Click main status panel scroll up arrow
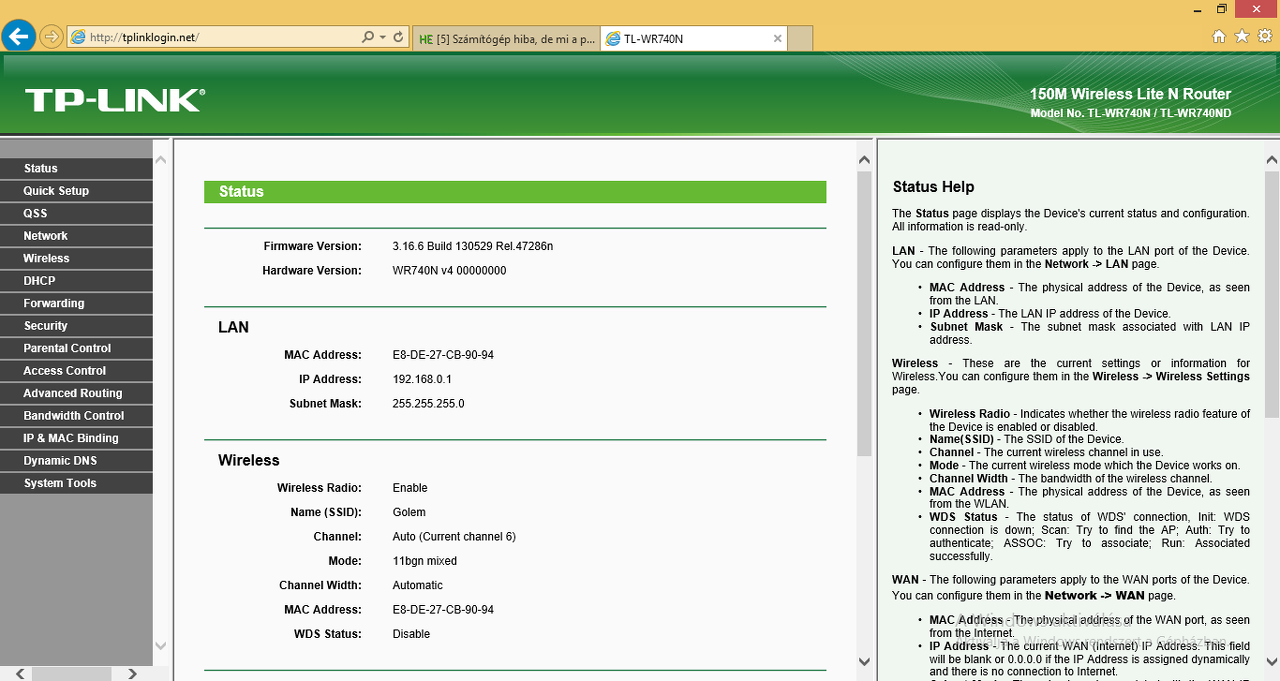 pos(864,160)
